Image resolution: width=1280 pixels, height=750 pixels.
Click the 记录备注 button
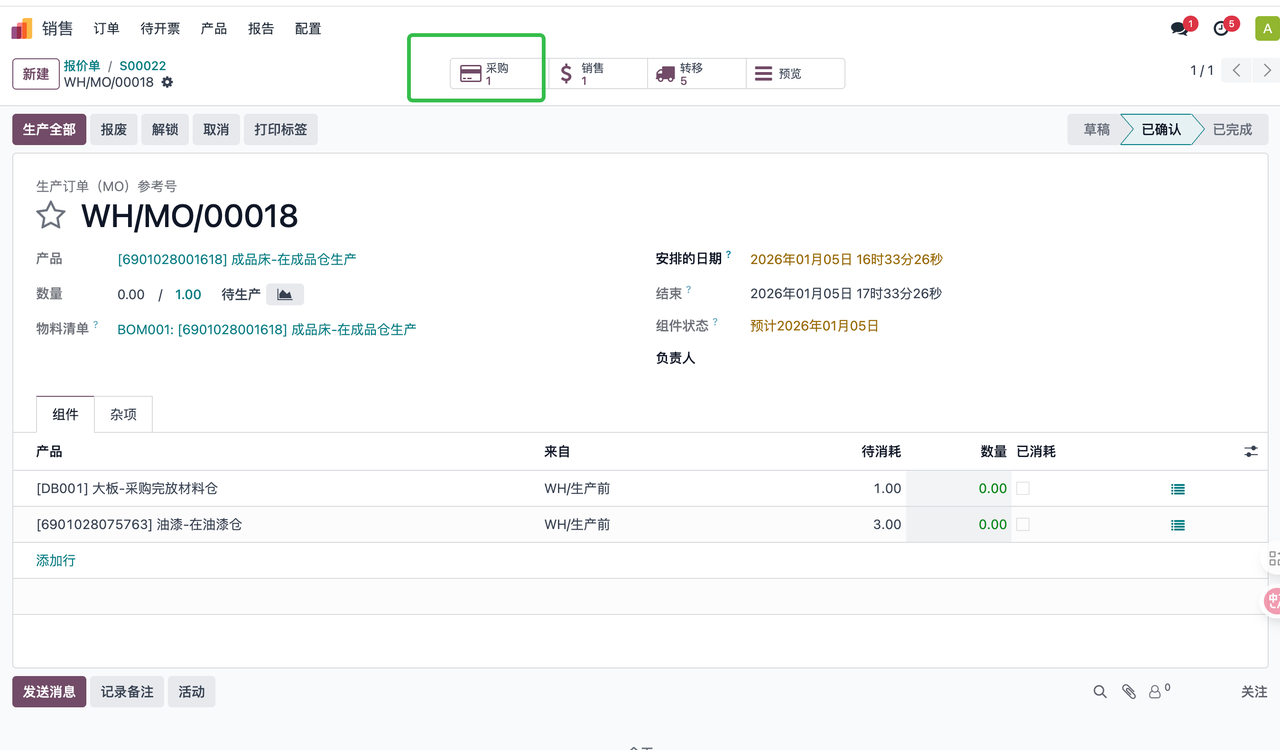127,692
